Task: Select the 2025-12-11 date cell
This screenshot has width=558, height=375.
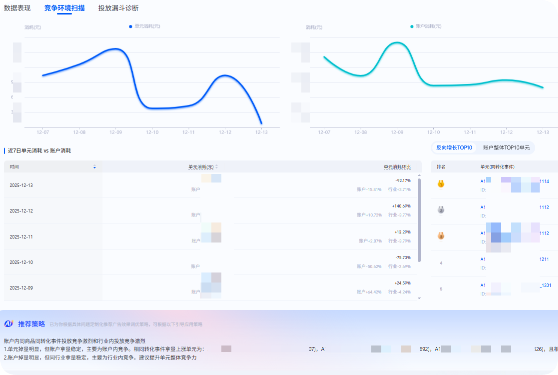Action: 21,237
